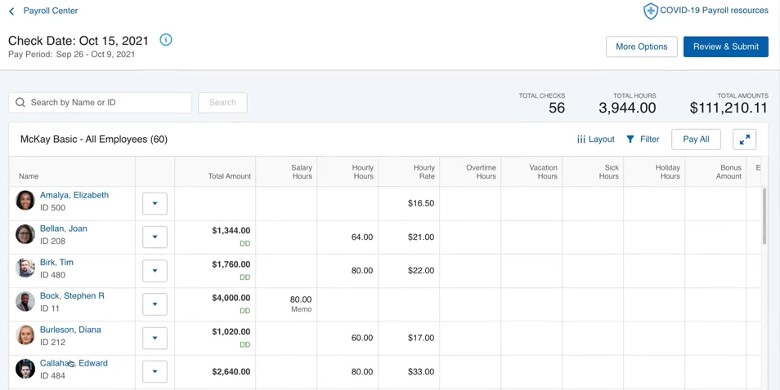Click the table's vertical scrollbar

765,216
